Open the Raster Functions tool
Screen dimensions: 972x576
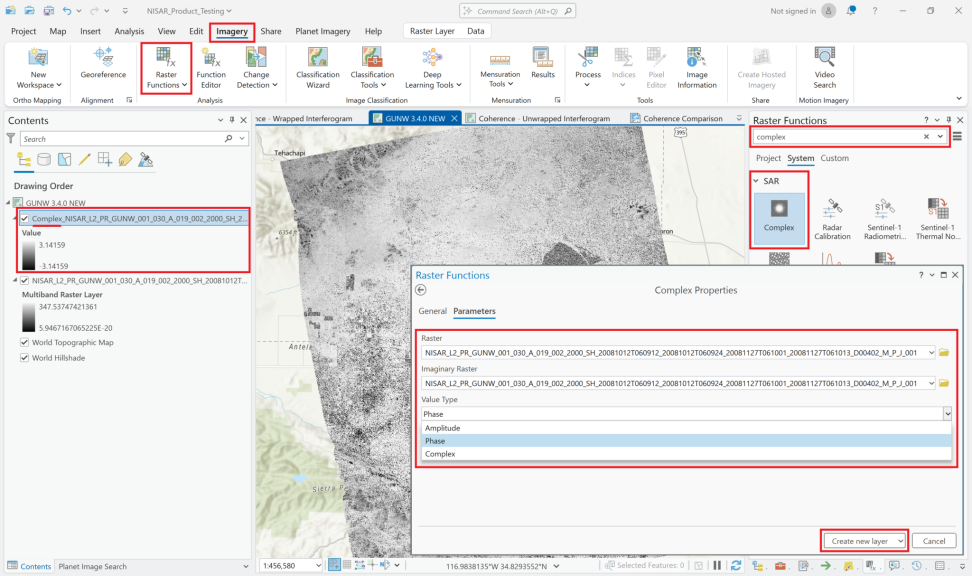166,68
